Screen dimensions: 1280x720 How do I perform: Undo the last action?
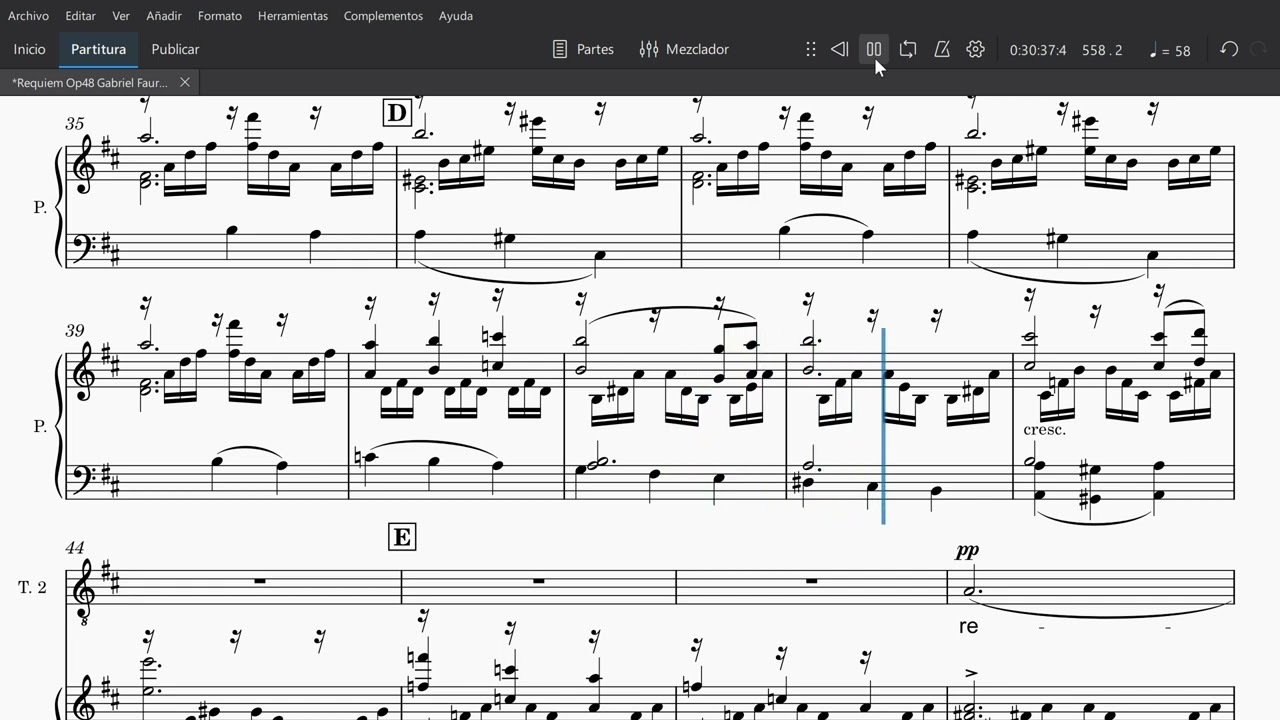coord(1229,49)
